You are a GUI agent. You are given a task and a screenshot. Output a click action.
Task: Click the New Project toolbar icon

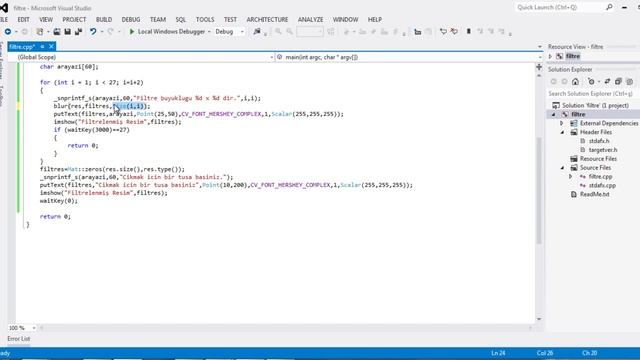tap(40, 31)
